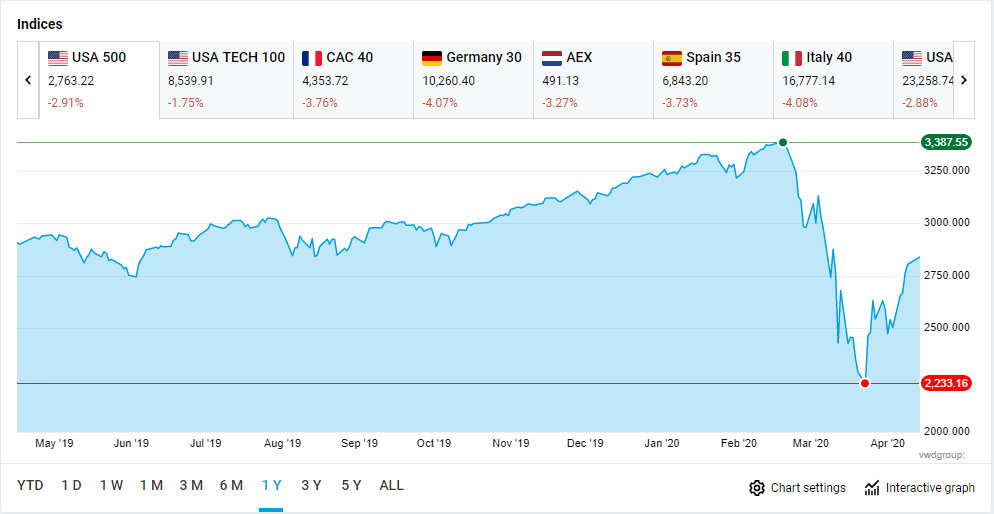Show ALL historical data range

coord(392,485)
